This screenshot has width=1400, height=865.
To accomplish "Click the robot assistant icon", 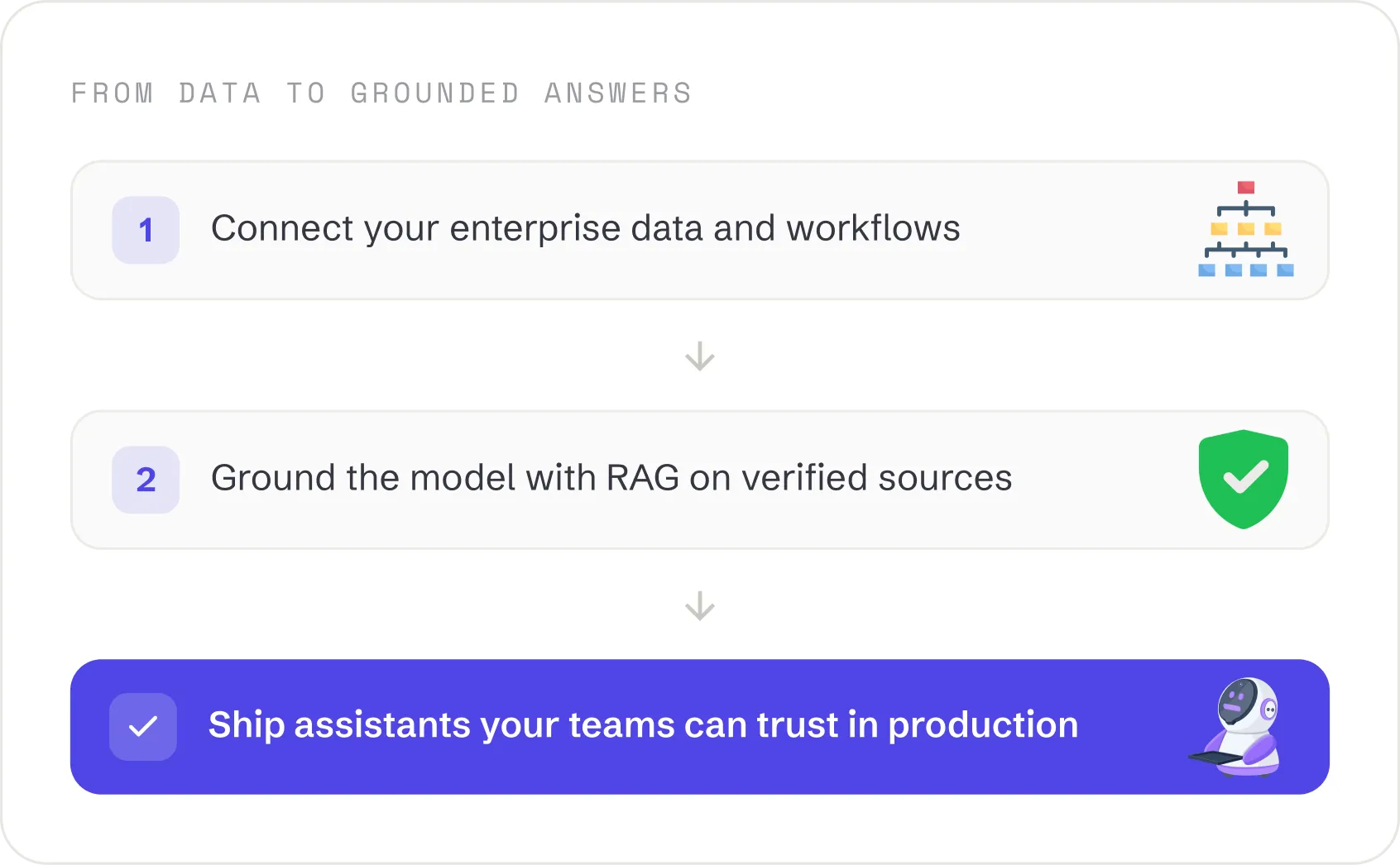I will click(1235, 727).
